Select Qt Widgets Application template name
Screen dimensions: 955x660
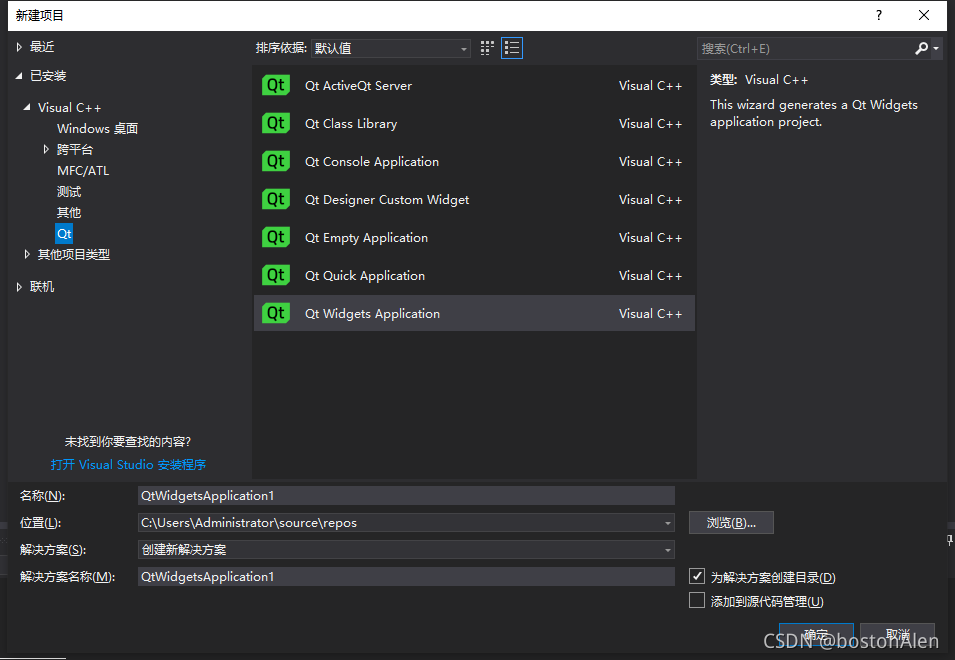(372, 314)
